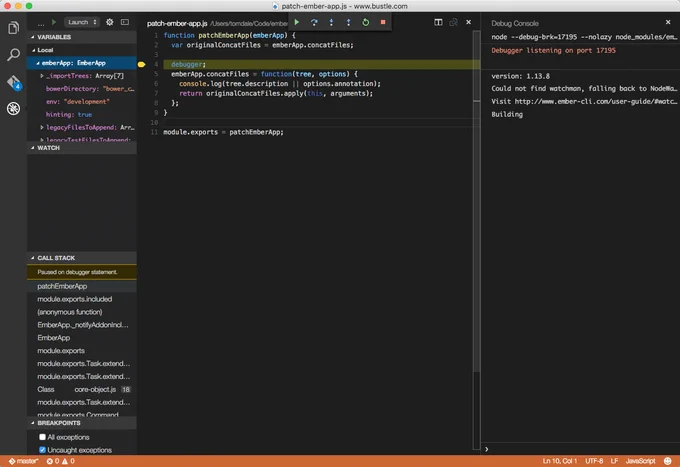Select the bowerDirectory variable row

[82, 89]
